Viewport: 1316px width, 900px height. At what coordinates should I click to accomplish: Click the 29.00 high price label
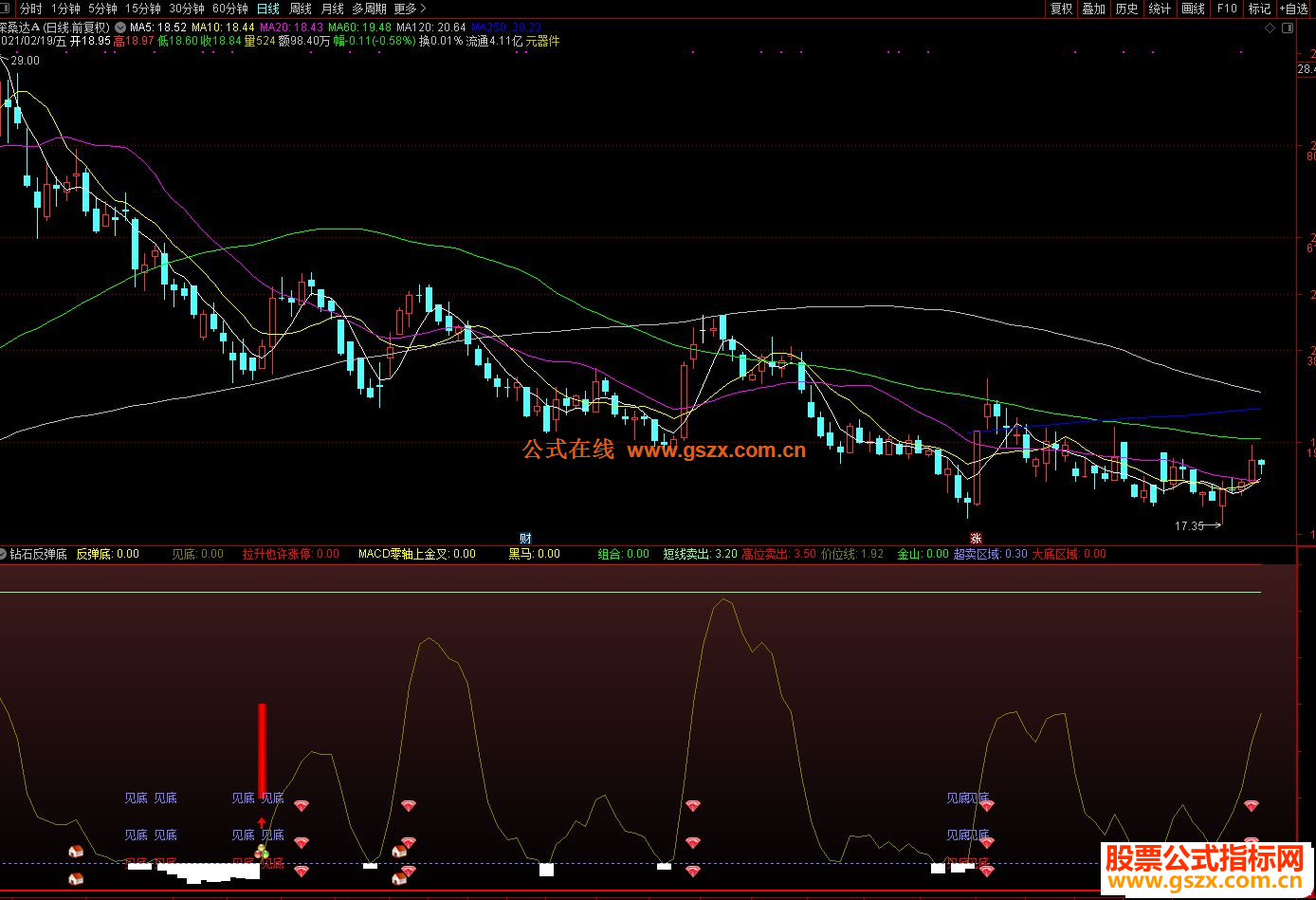[x=25, y=60]
